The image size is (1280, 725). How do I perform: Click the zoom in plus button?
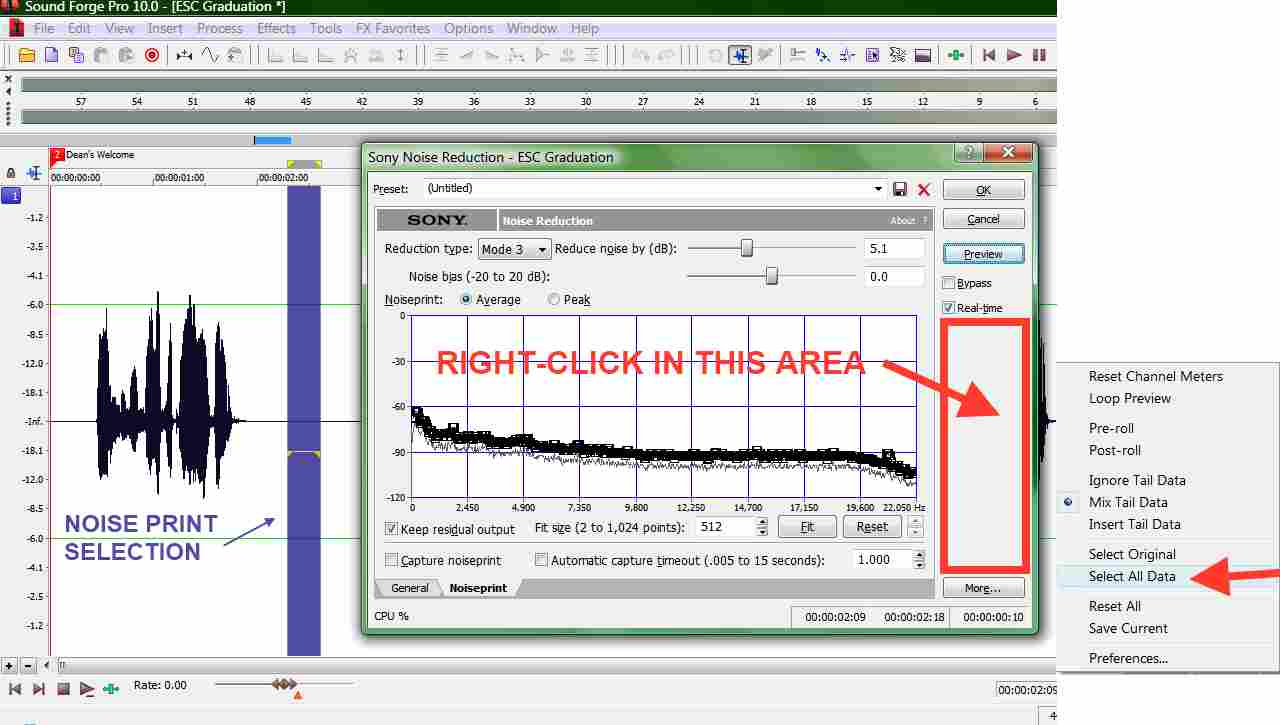point(9,665)
